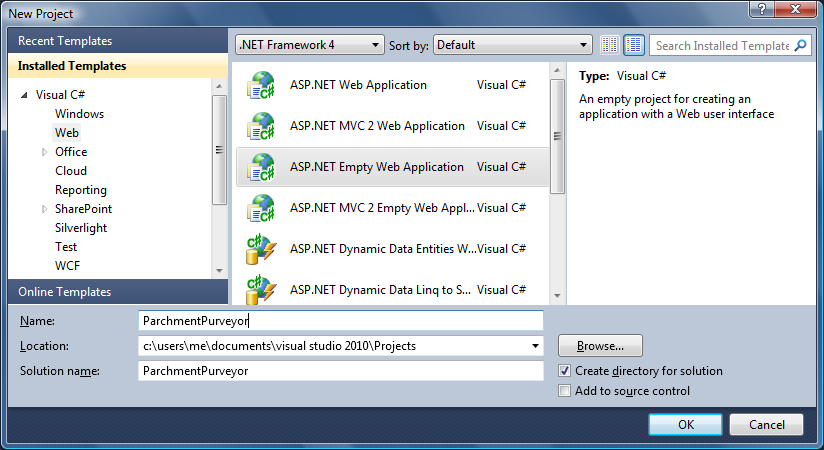Collapse the Visual C# tree node
The height and width of the screenshot is (450, 824).
pos(24,95)
